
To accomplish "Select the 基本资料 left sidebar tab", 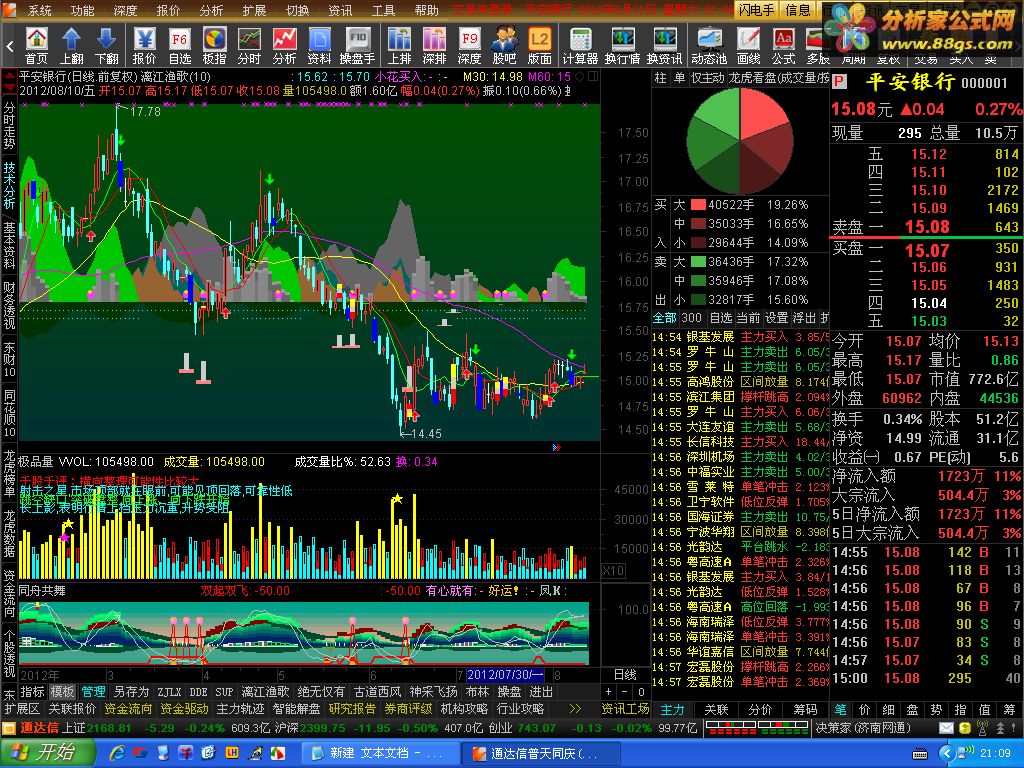I will 9,246.
